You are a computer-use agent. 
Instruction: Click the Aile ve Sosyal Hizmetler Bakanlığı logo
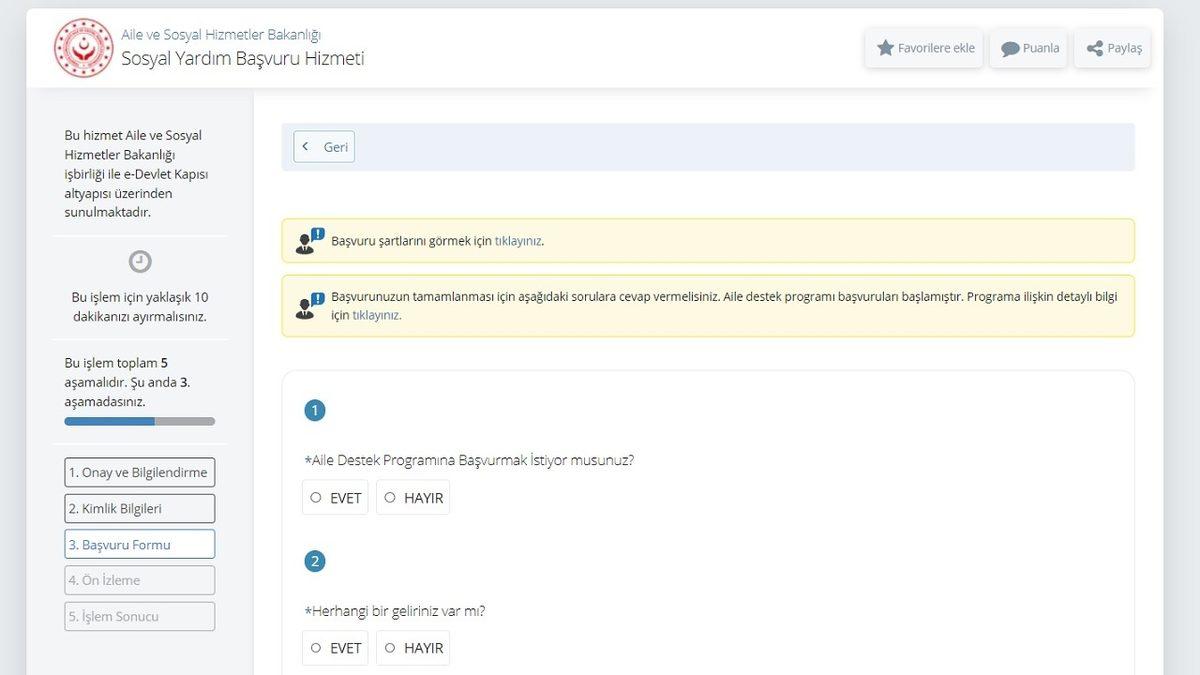[x=83, y=48]
